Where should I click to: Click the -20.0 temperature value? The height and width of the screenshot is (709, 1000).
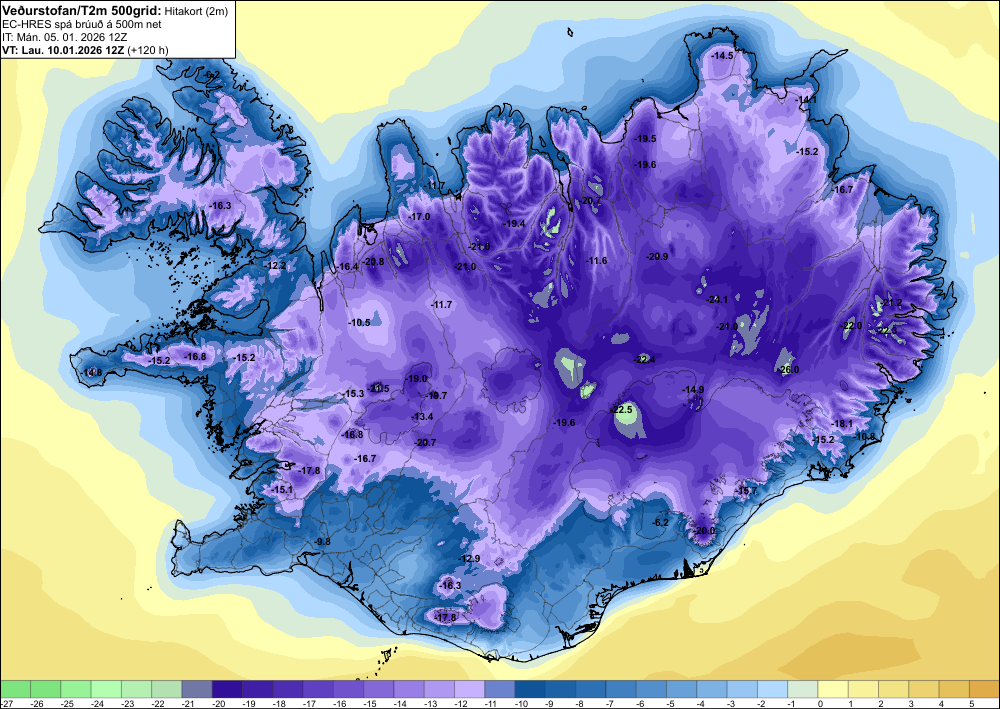tap(704, 530)
